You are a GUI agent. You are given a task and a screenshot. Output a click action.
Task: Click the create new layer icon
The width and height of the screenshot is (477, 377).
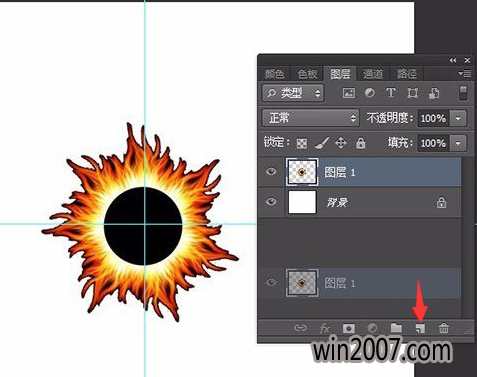(x=420, y=328)
